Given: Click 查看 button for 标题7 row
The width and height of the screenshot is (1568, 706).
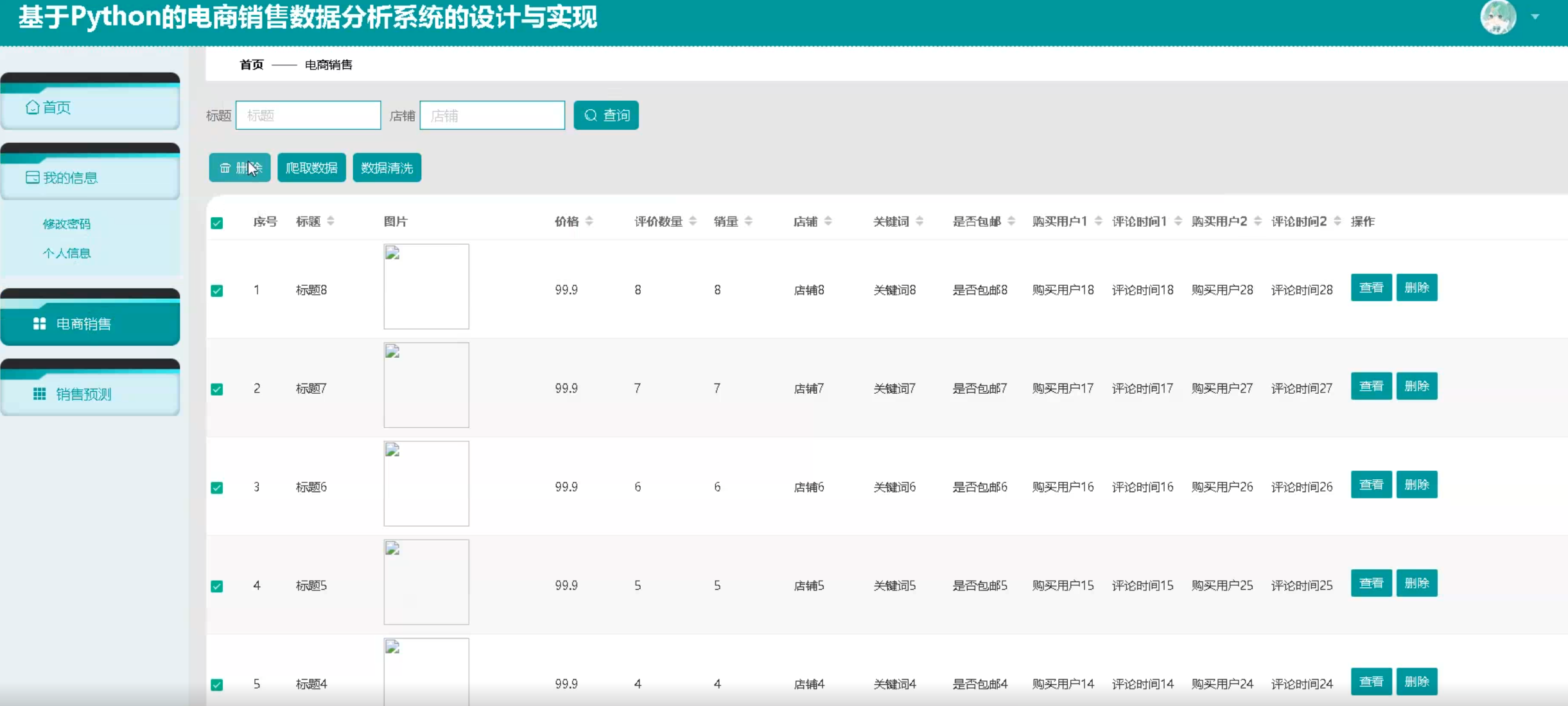Looking at the screenshot, I should pyautogui.click(x=1371, y=386).
